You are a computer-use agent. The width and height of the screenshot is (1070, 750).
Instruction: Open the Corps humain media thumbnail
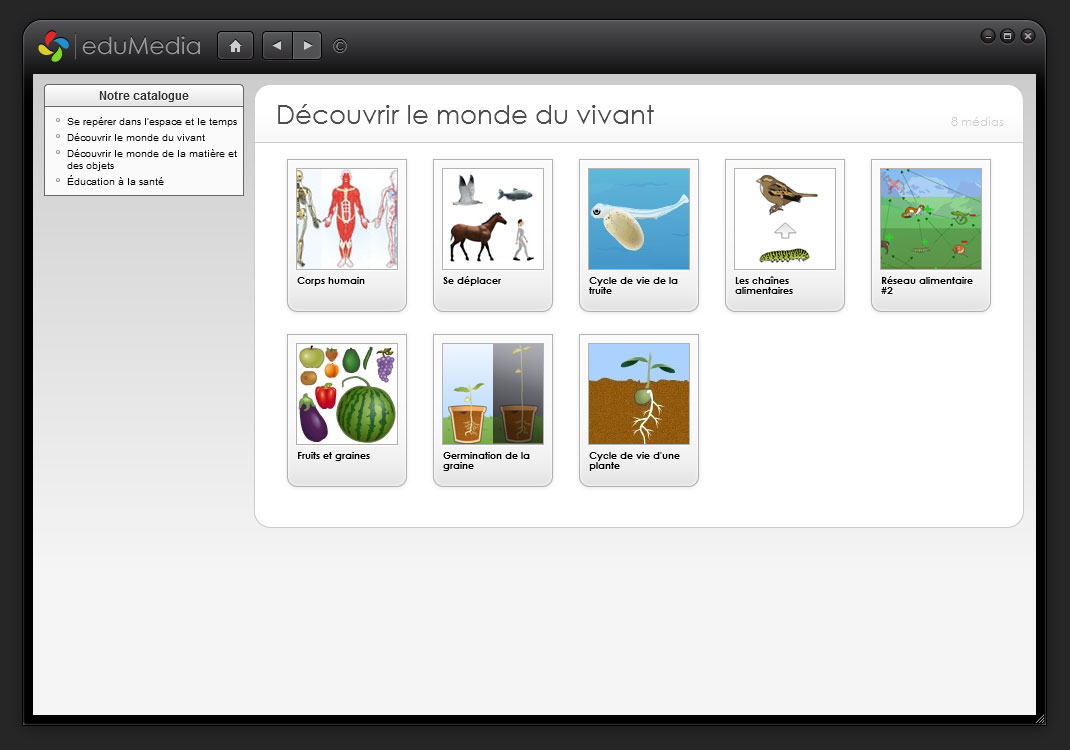pos(347,219)
